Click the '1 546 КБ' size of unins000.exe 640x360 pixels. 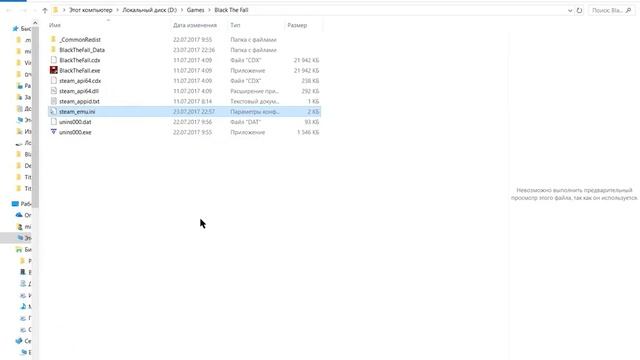tap(308, 132)
